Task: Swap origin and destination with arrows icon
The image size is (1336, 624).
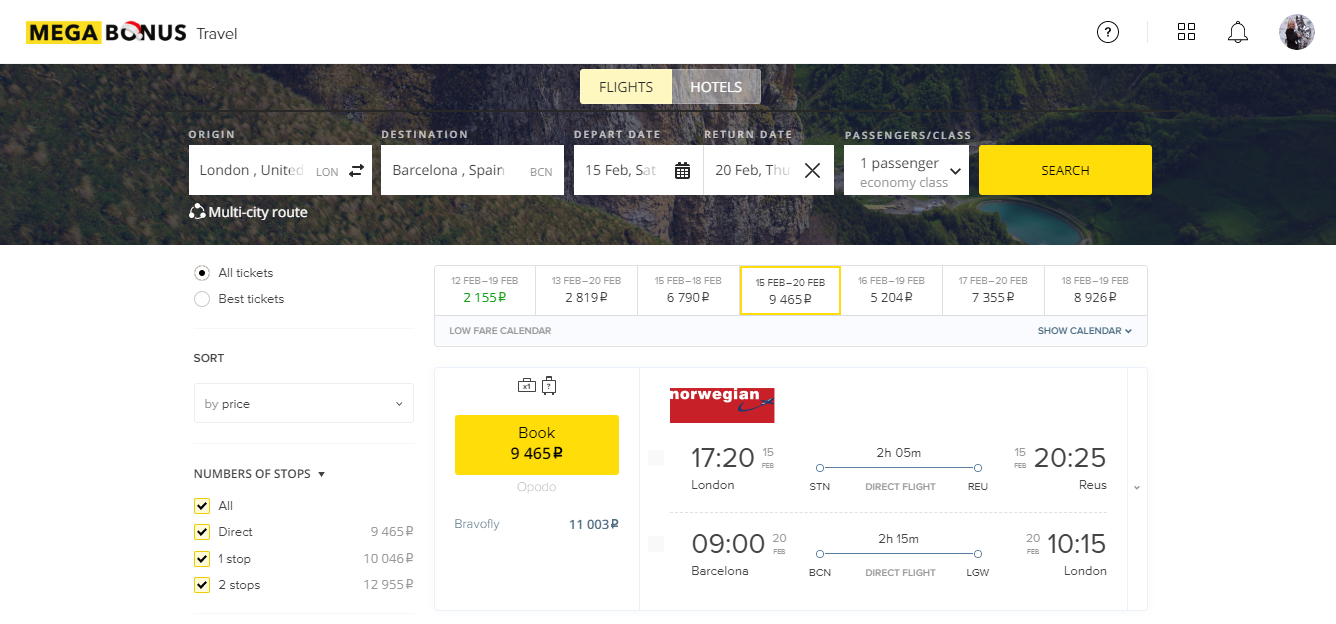Action: 355,171
